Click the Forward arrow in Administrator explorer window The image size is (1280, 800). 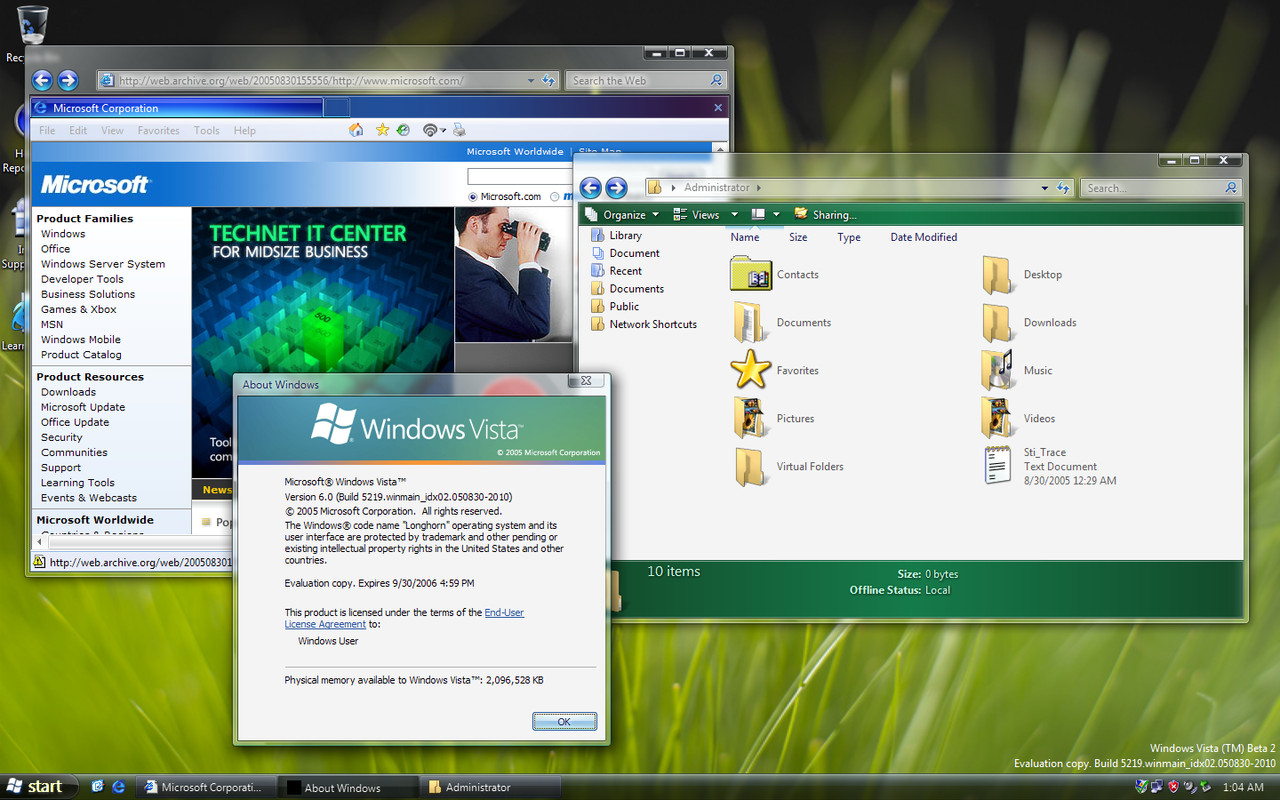tap(616, 188)
